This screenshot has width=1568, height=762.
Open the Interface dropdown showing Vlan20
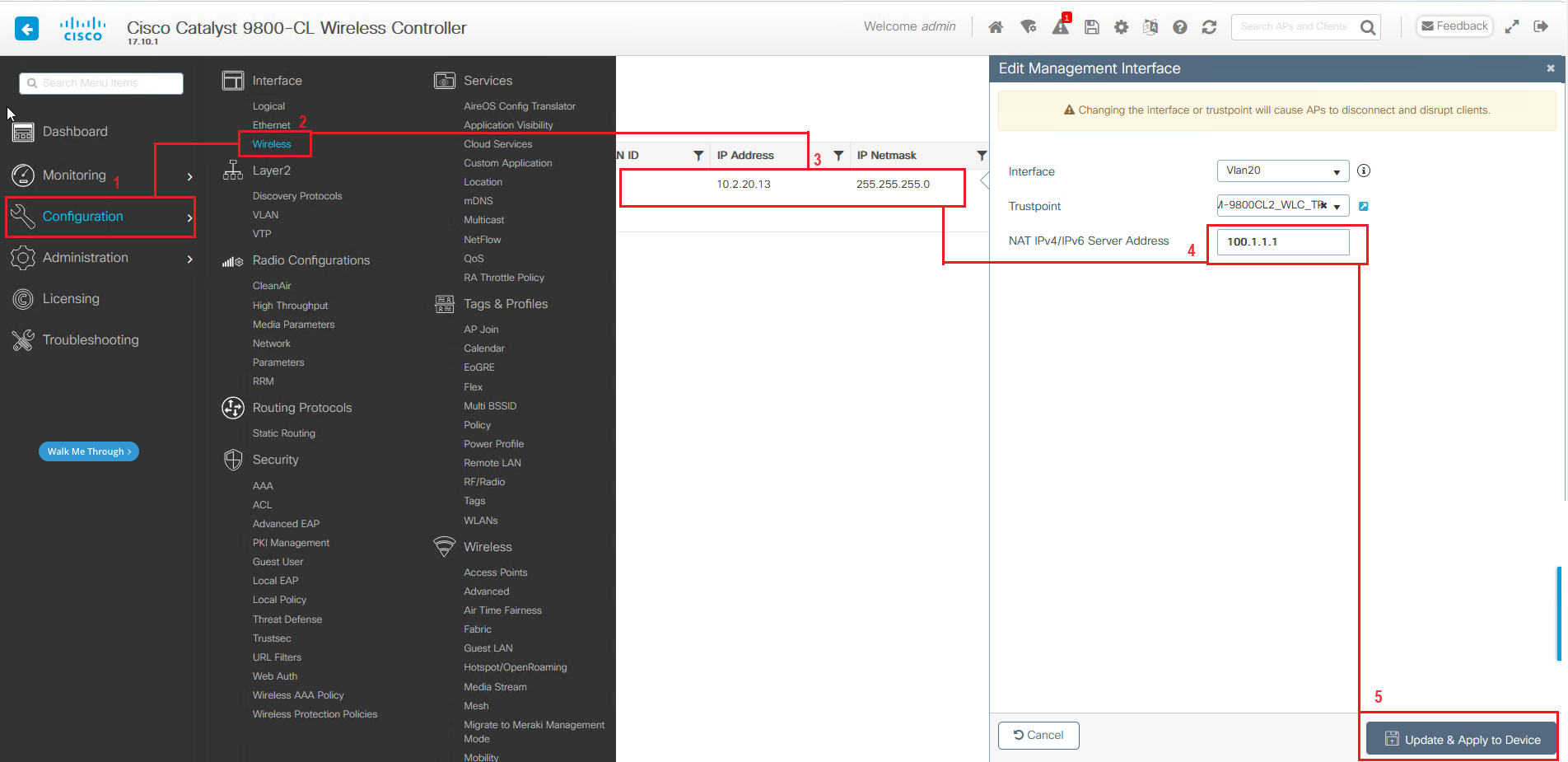click(1283, 171)
